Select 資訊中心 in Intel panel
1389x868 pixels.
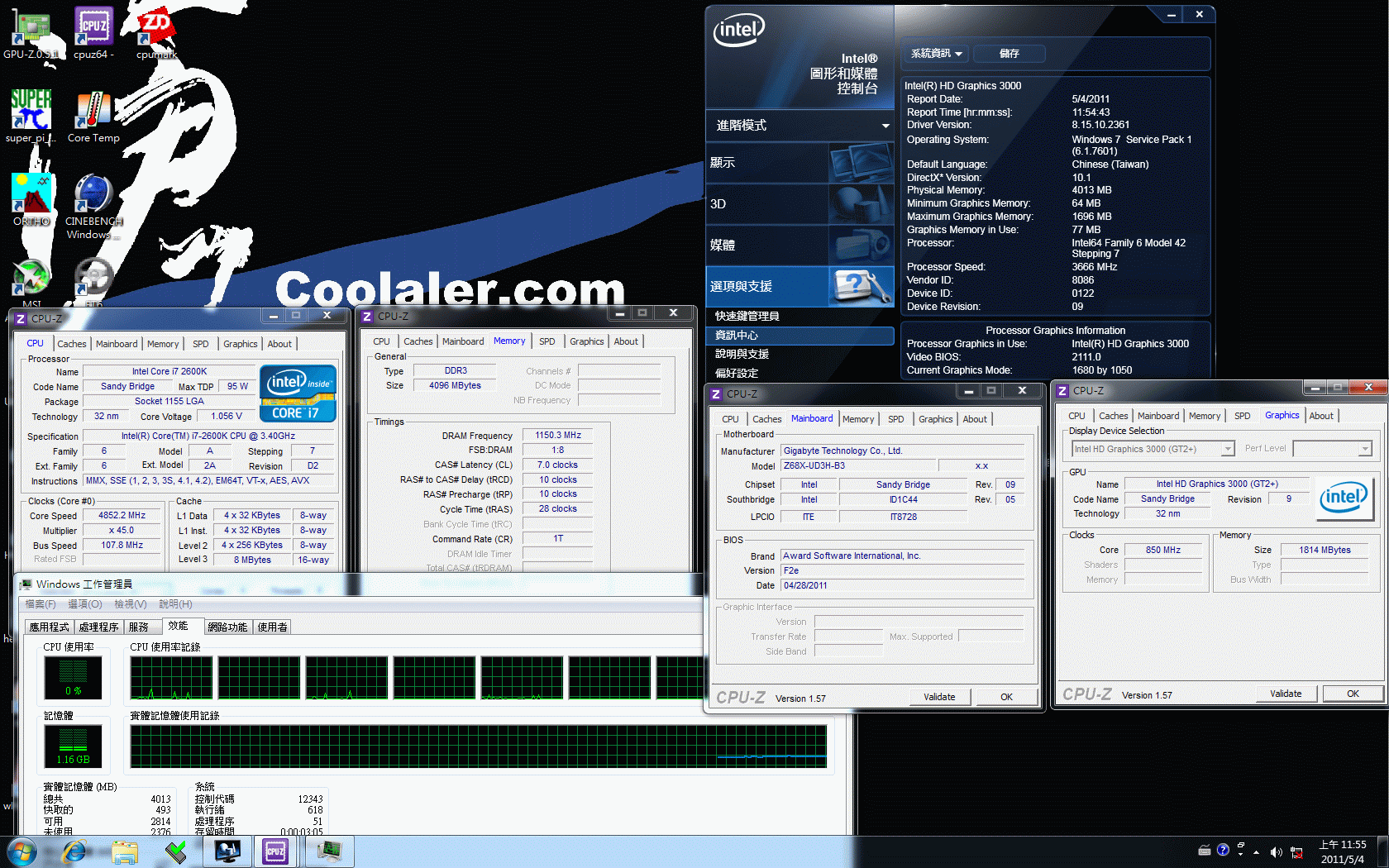tap(800, 336)
